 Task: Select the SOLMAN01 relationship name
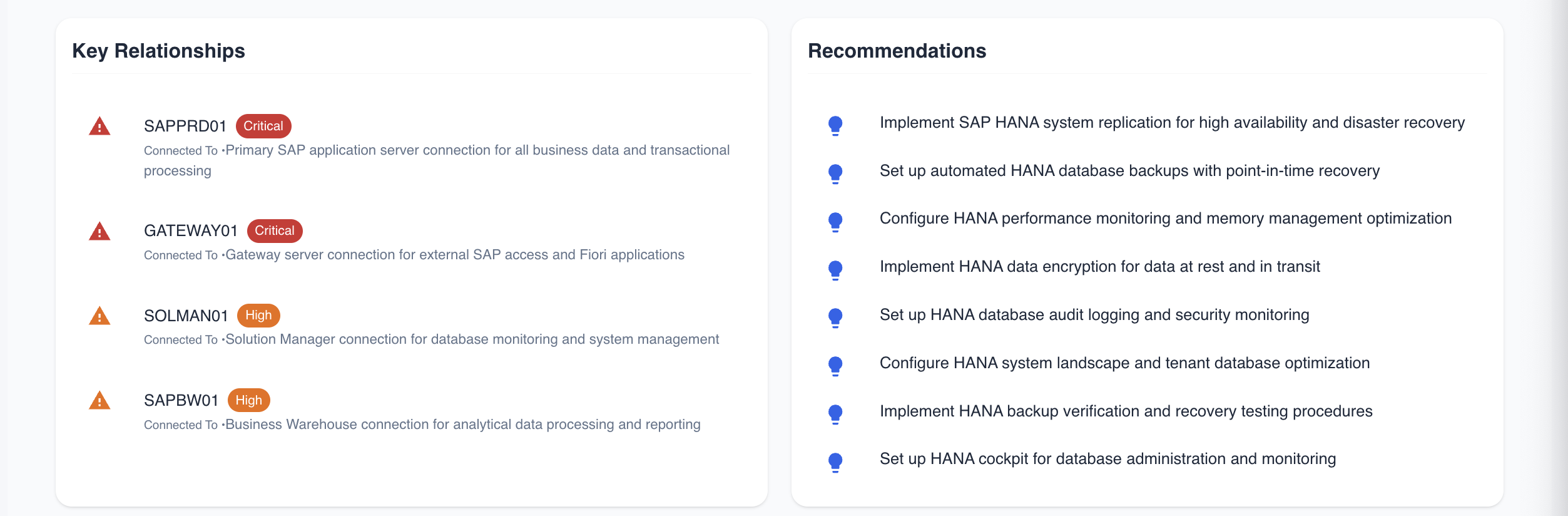186,316
